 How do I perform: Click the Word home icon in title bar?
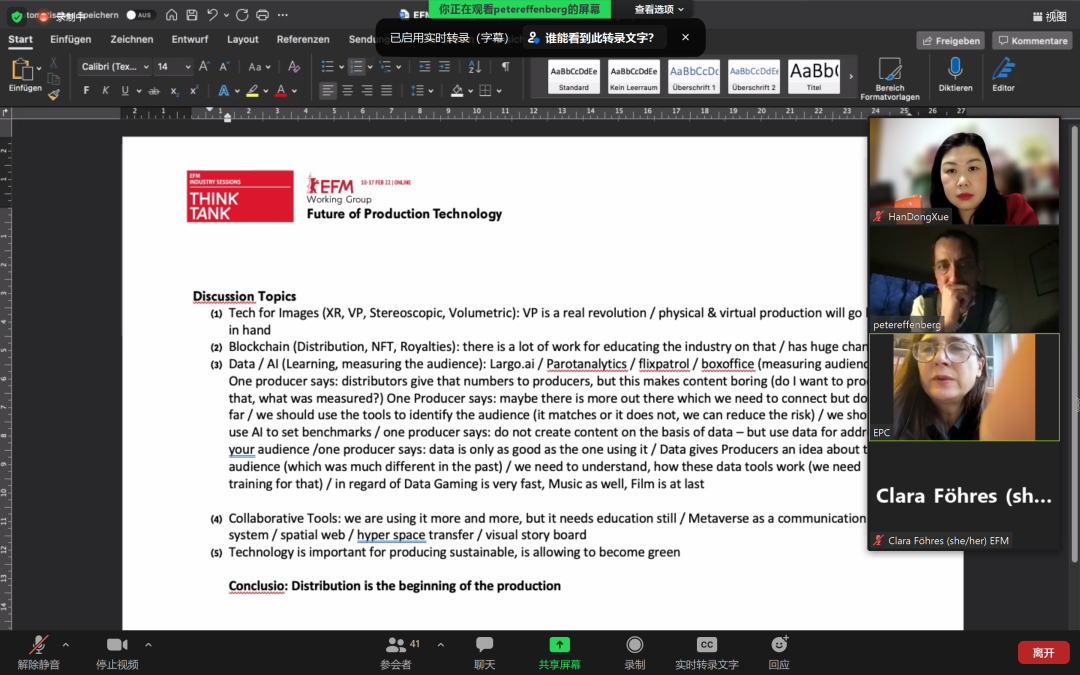click(x=172, y=14)
